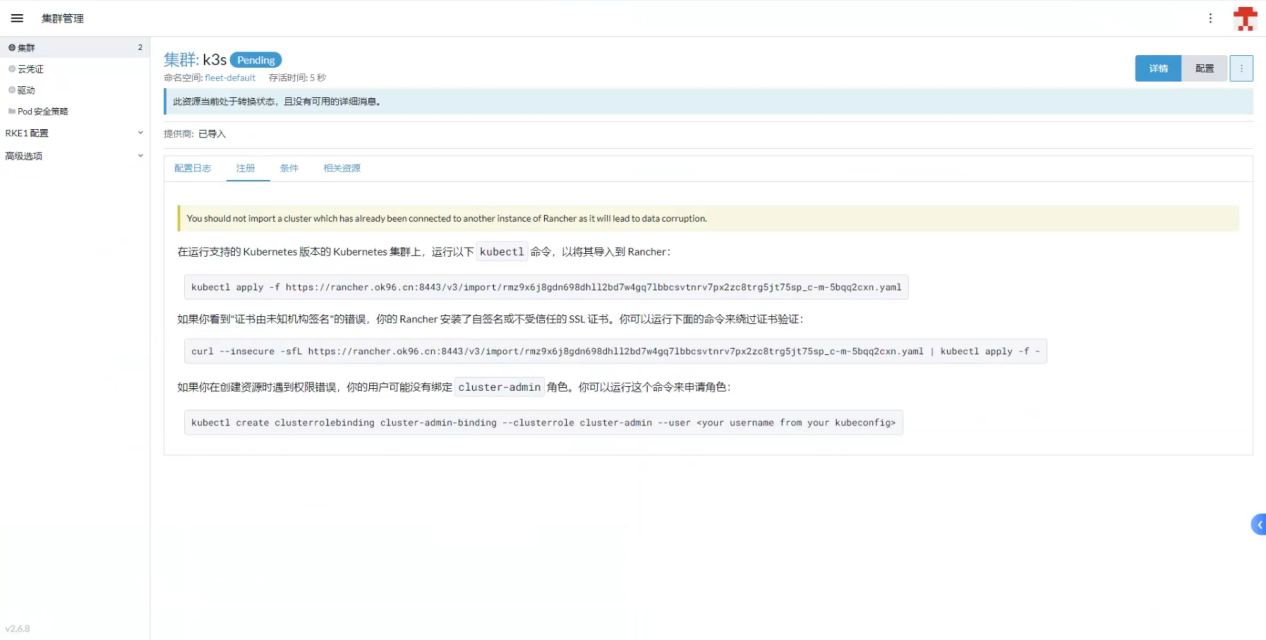This screenshot has height=640, width=1266.
Task: Open the 配置日志 tab
Action: [x=193, y=168]
